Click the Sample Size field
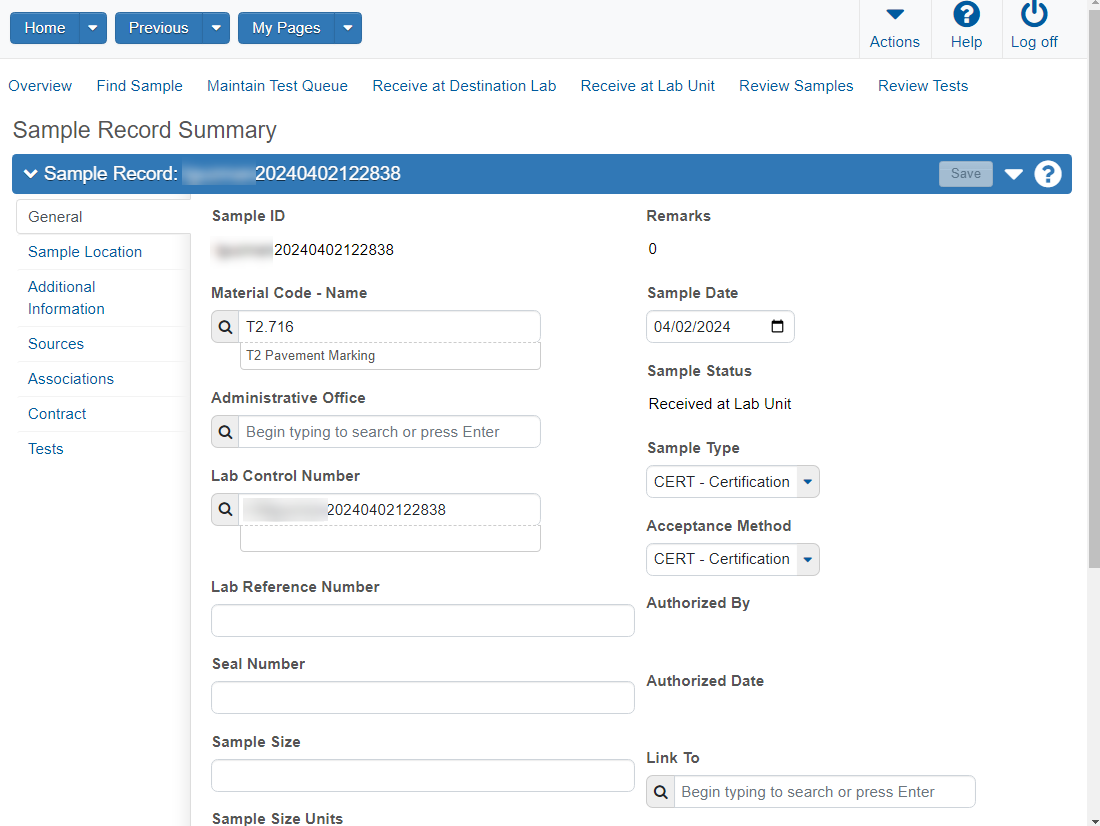Screen dimensions: 1100x826 click(x=423, y=775)
